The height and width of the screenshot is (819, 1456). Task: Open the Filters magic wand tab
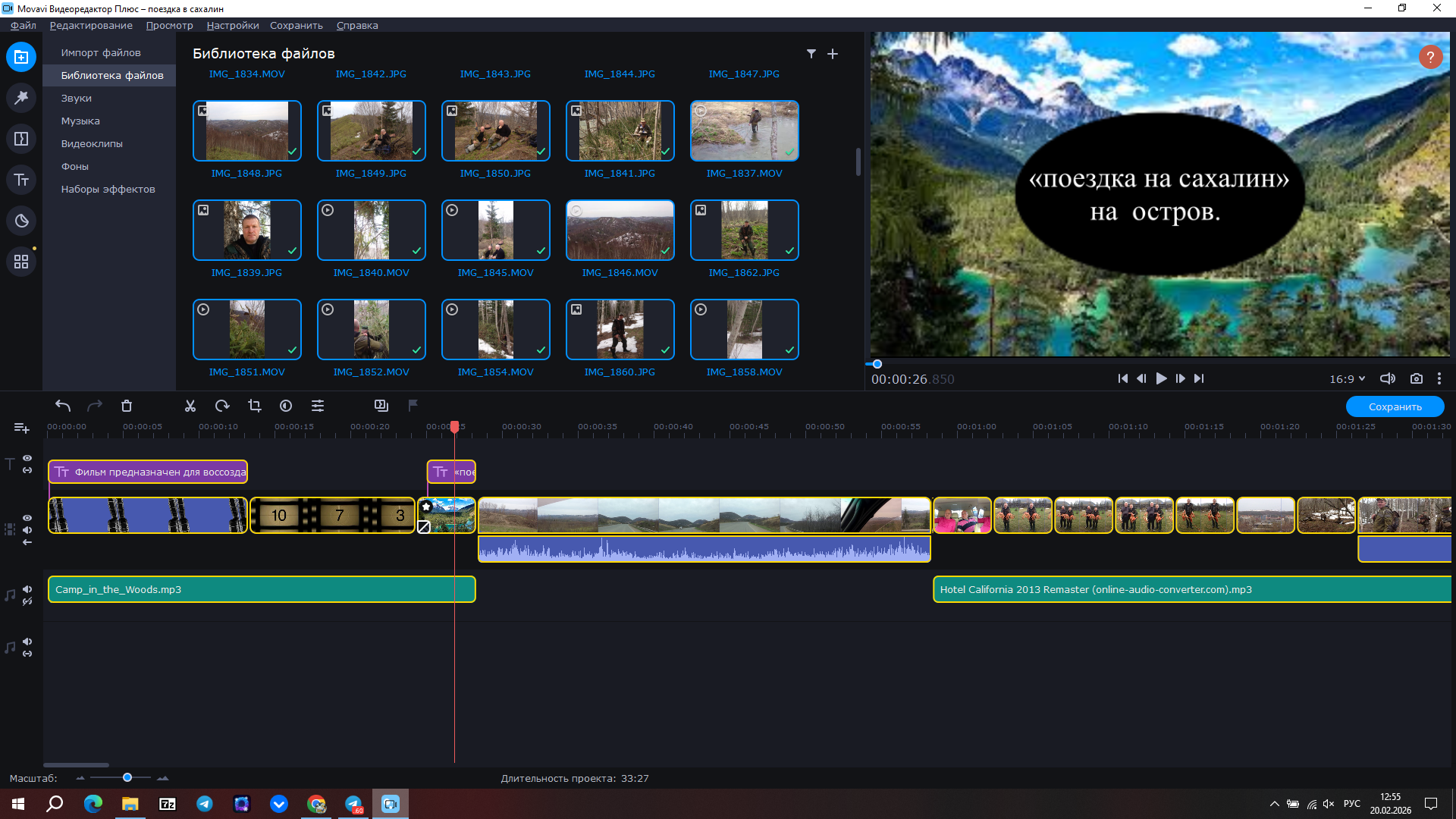point(21,98)
